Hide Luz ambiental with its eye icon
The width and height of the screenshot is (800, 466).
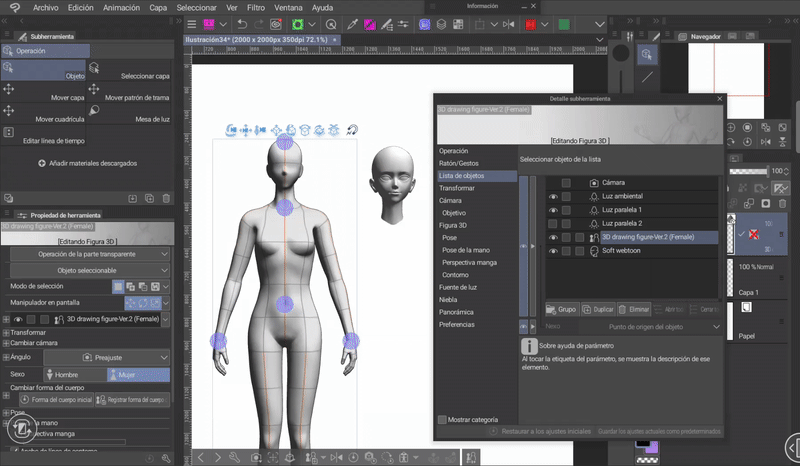[553, 197]
